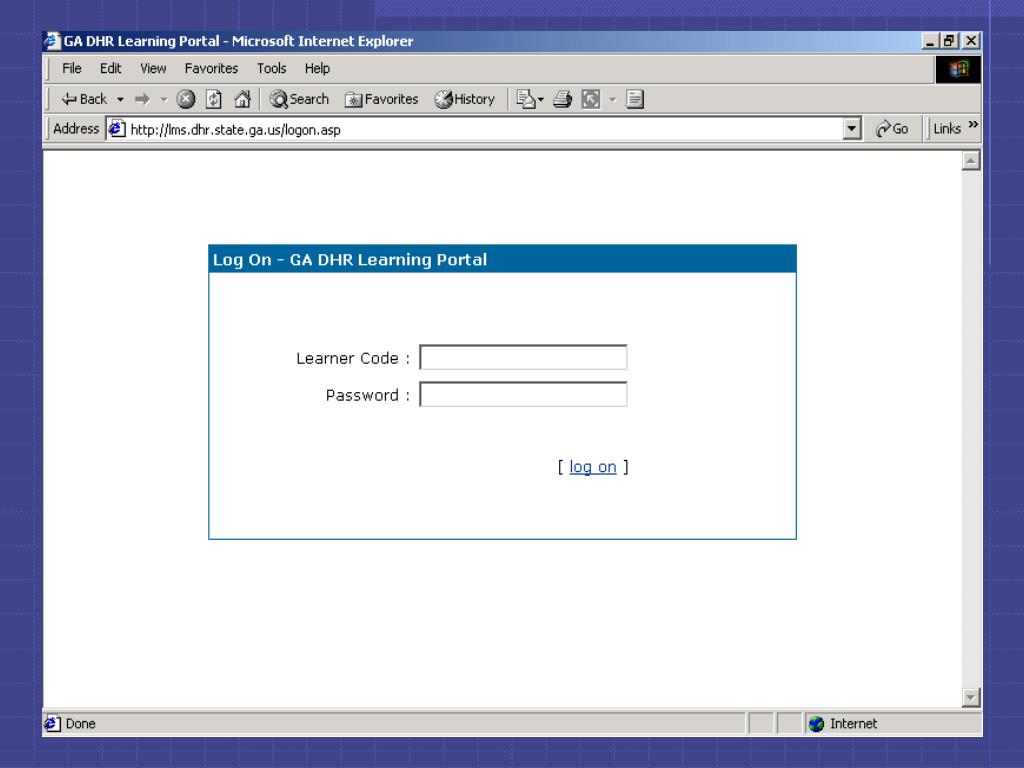
Task: Open the Search toolbar button
Action: (x=299, y=99)
